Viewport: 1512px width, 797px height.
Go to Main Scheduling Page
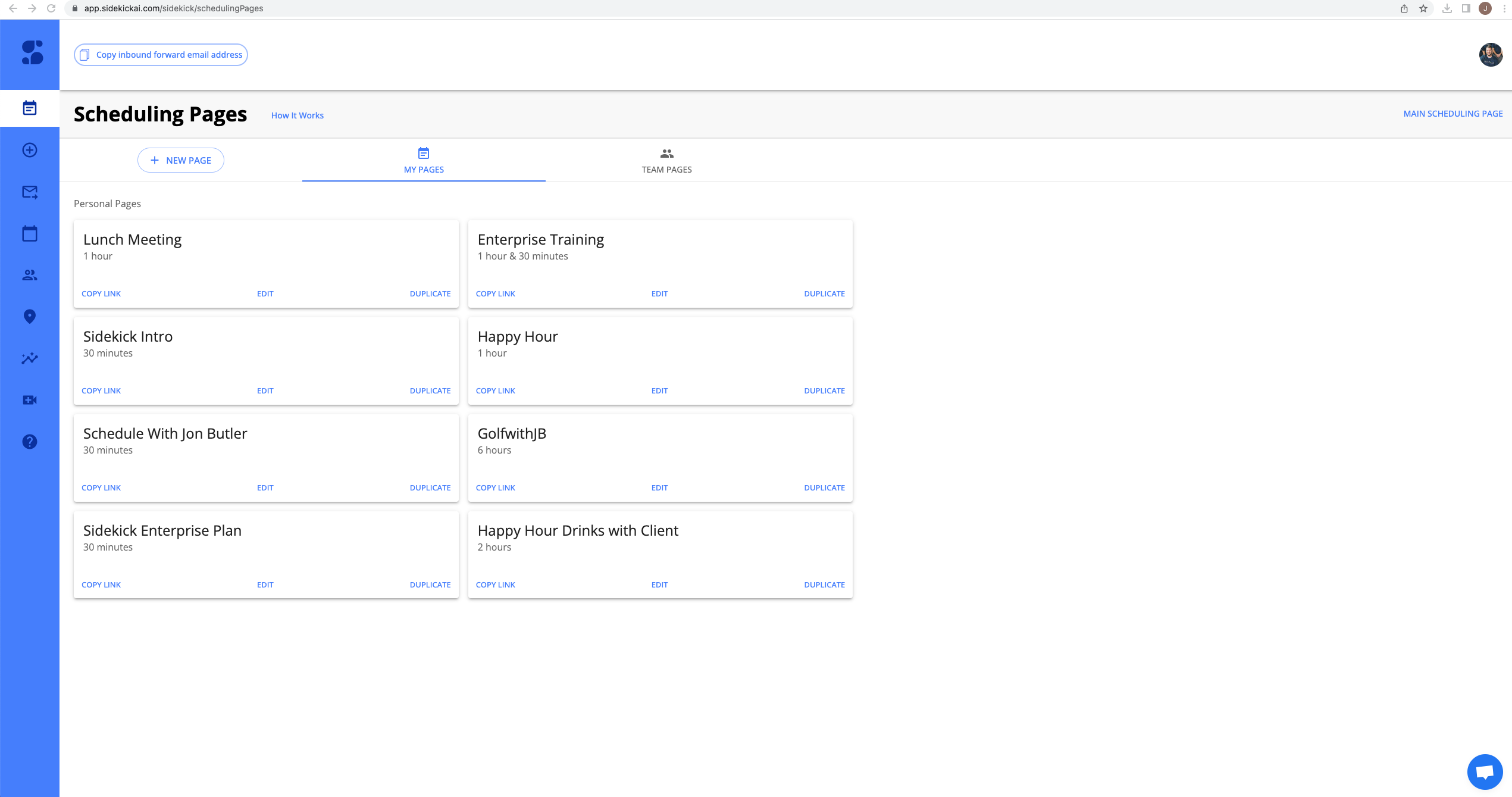click(x=1453, y=114)
